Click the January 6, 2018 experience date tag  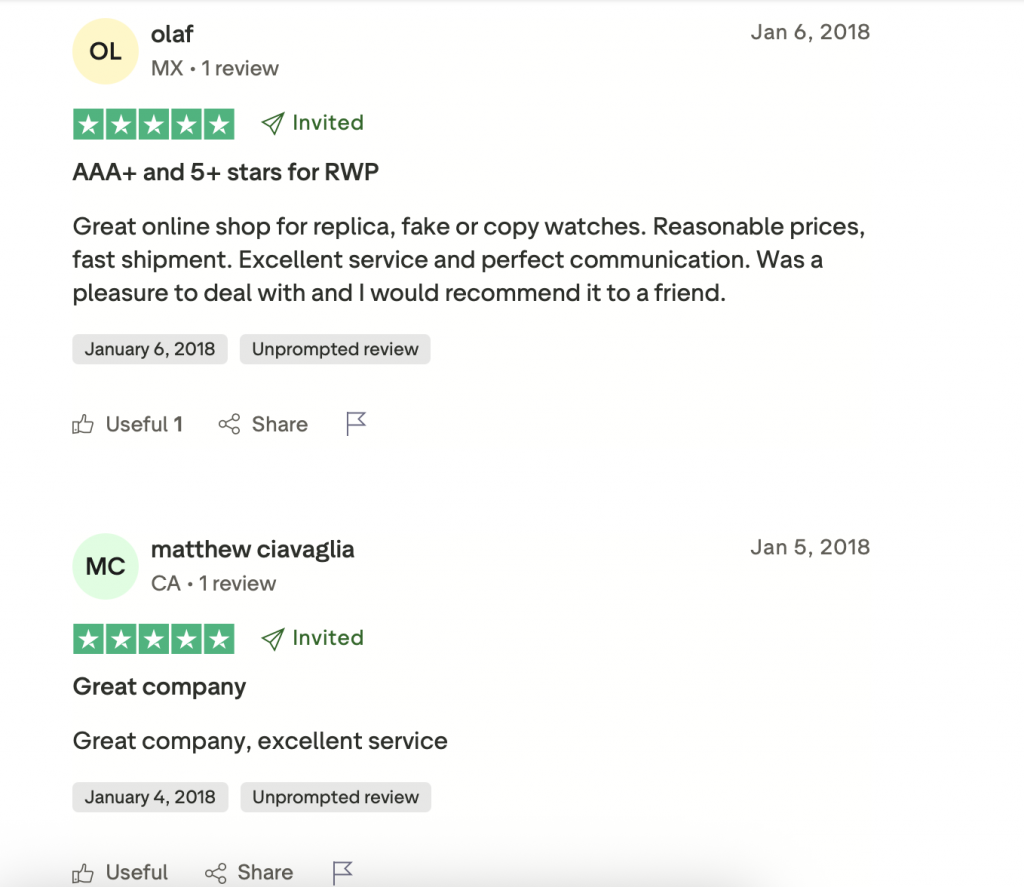click(x=150, y=349)
